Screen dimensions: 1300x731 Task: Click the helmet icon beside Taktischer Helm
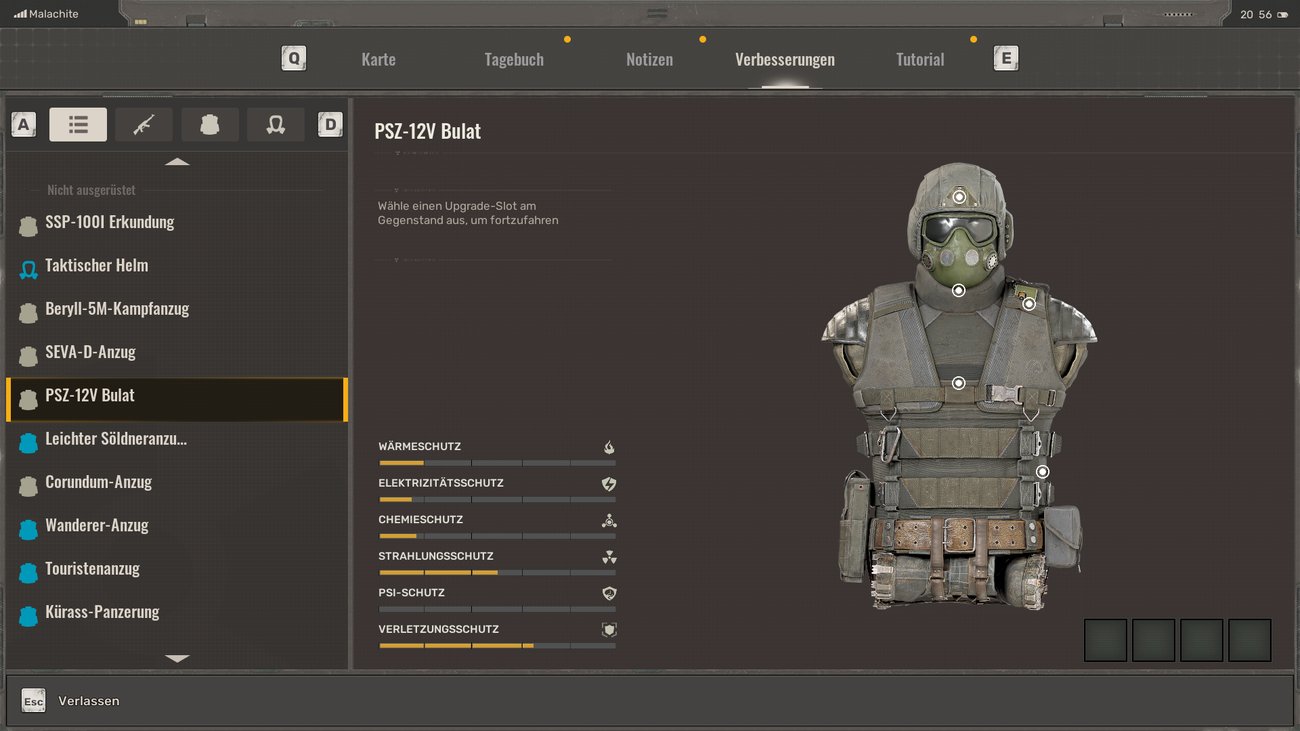(28, 269)
